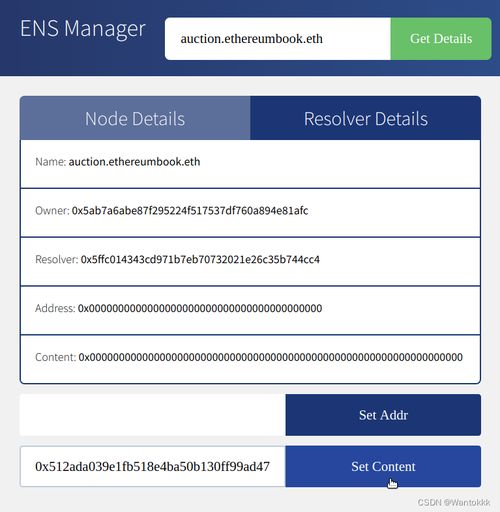
Task: Switch to the Node Details tab
Action: click(135, 118)
